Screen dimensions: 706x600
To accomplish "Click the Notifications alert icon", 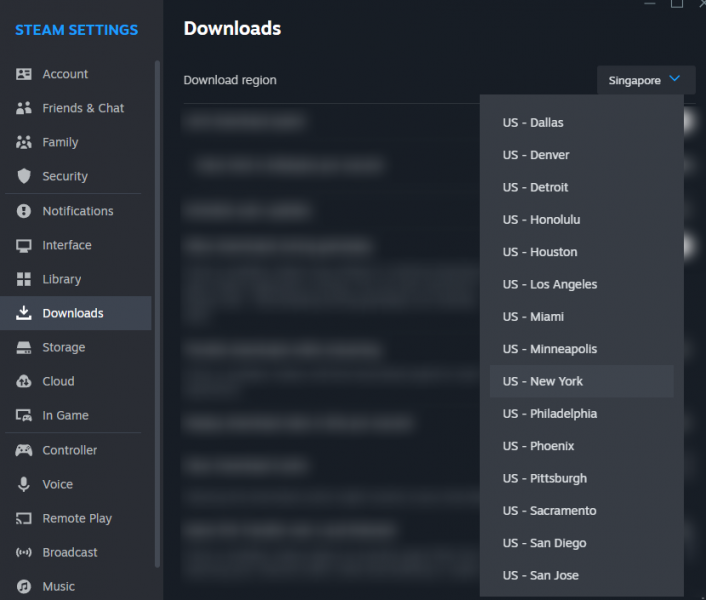I will pos(23,211).
